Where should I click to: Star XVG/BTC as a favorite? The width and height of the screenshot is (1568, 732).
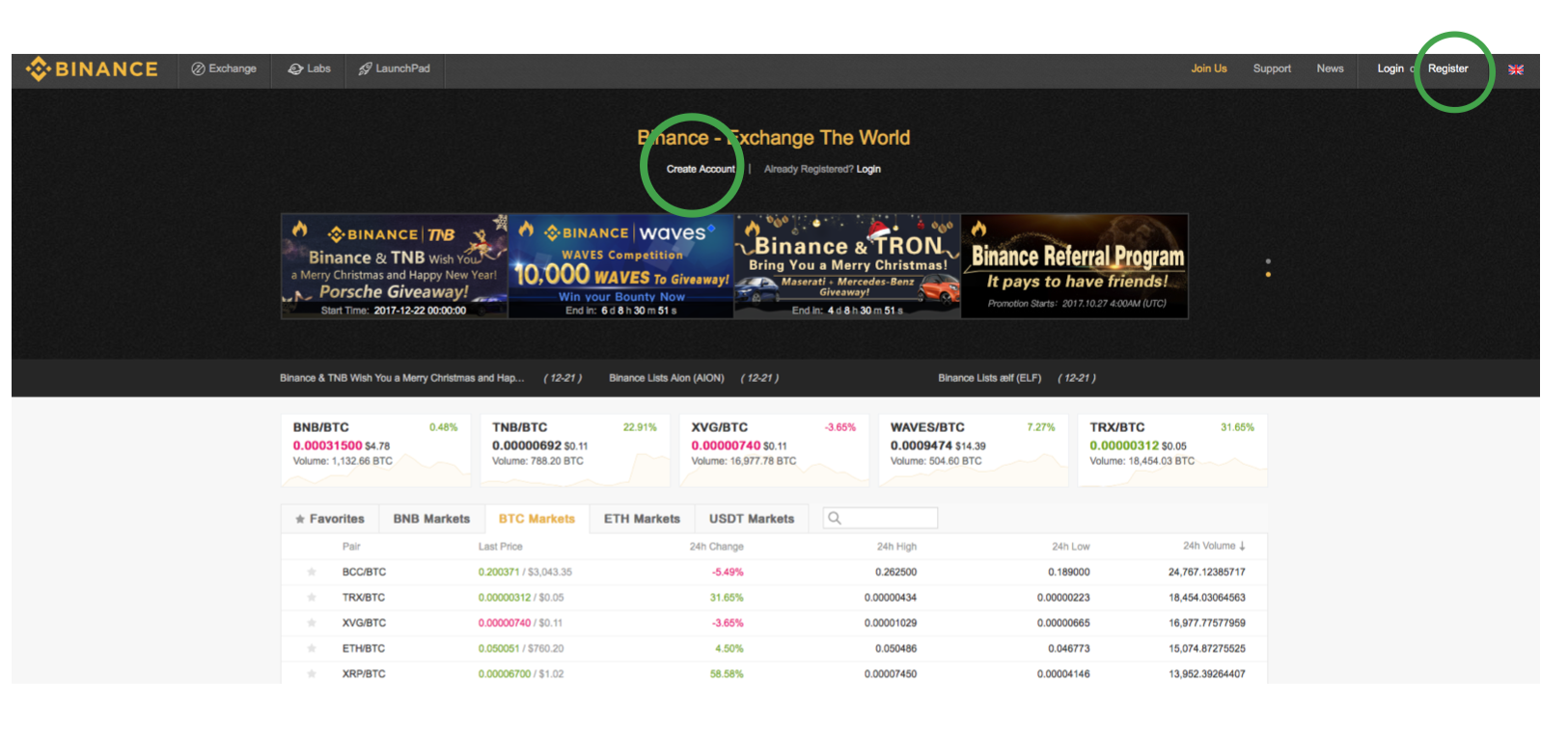(312, 623)
